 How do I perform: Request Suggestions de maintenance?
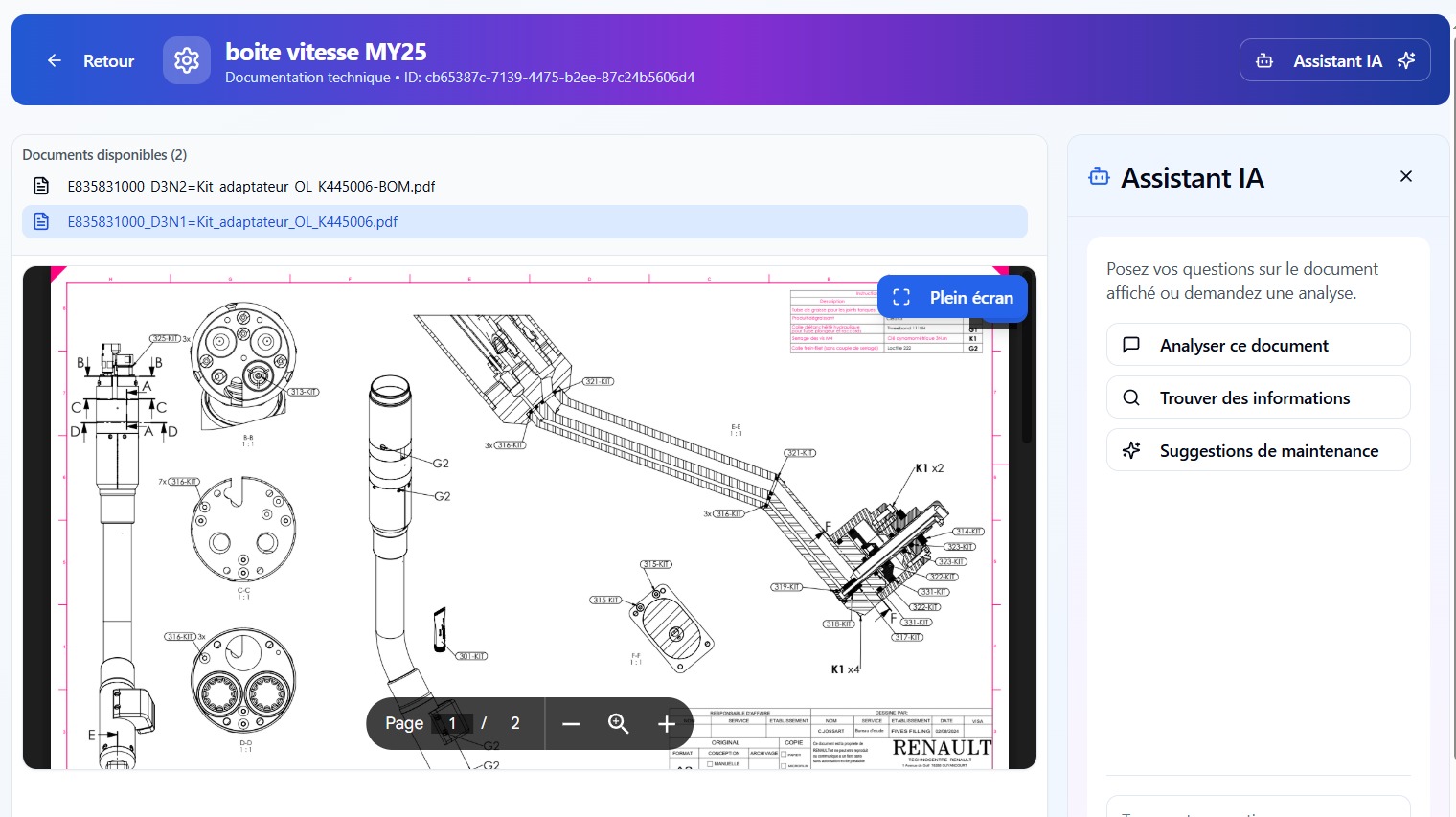coord(1259,450)
